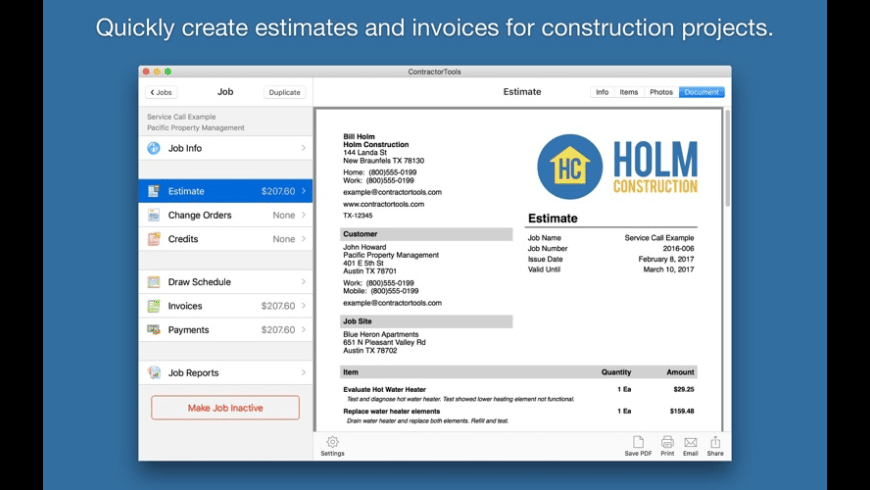
Task: Click the document vertical scrollbar
Action: [x=727, y=158]
